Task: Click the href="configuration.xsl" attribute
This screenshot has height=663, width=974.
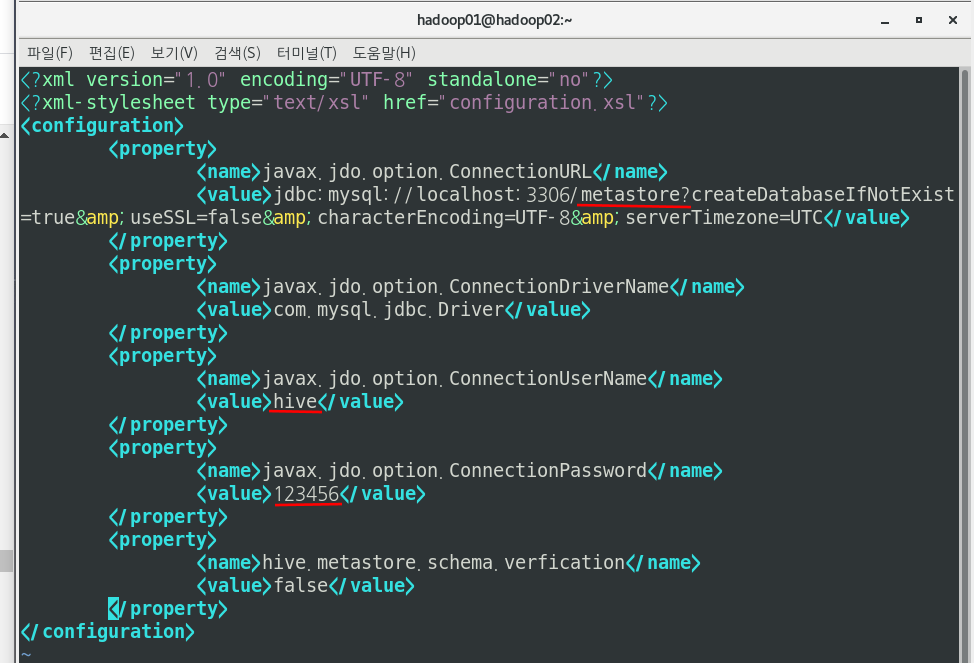Action: 515,103
